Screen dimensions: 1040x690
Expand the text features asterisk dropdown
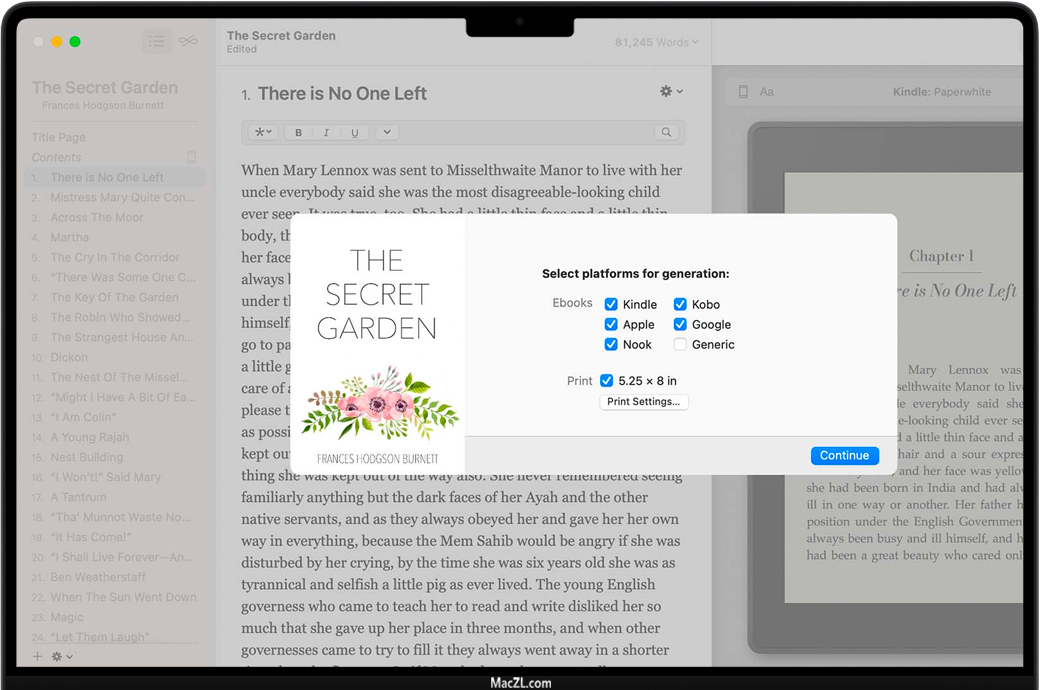tap(263, 133)
